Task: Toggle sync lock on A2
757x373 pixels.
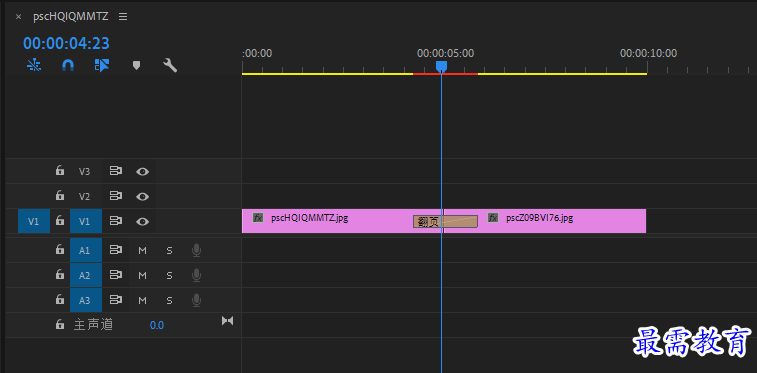Action: (x=115, y=276)
